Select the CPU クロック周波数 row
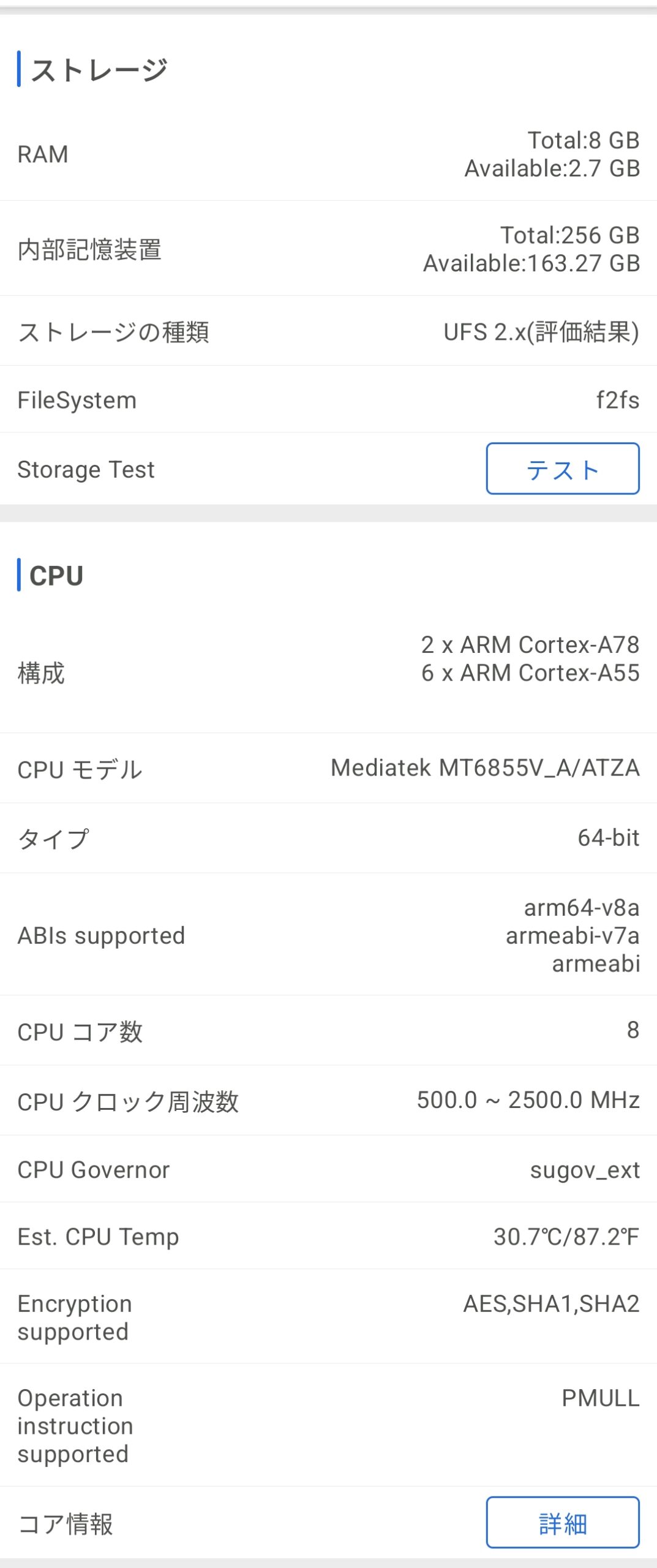The width and height of the screenshot is (657, 1568). point(328,1101)
